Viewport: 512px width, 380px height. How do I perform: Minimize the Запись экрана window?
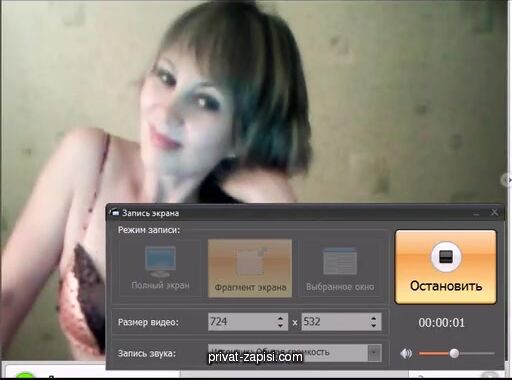point(477,213)
